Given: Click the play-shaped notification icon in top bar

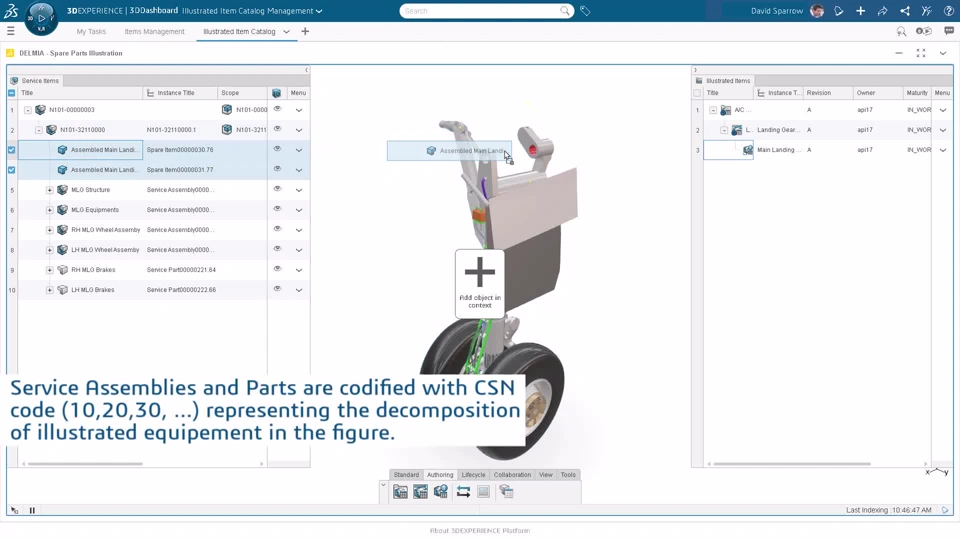Looking at the screenshot, I should 839,10.
